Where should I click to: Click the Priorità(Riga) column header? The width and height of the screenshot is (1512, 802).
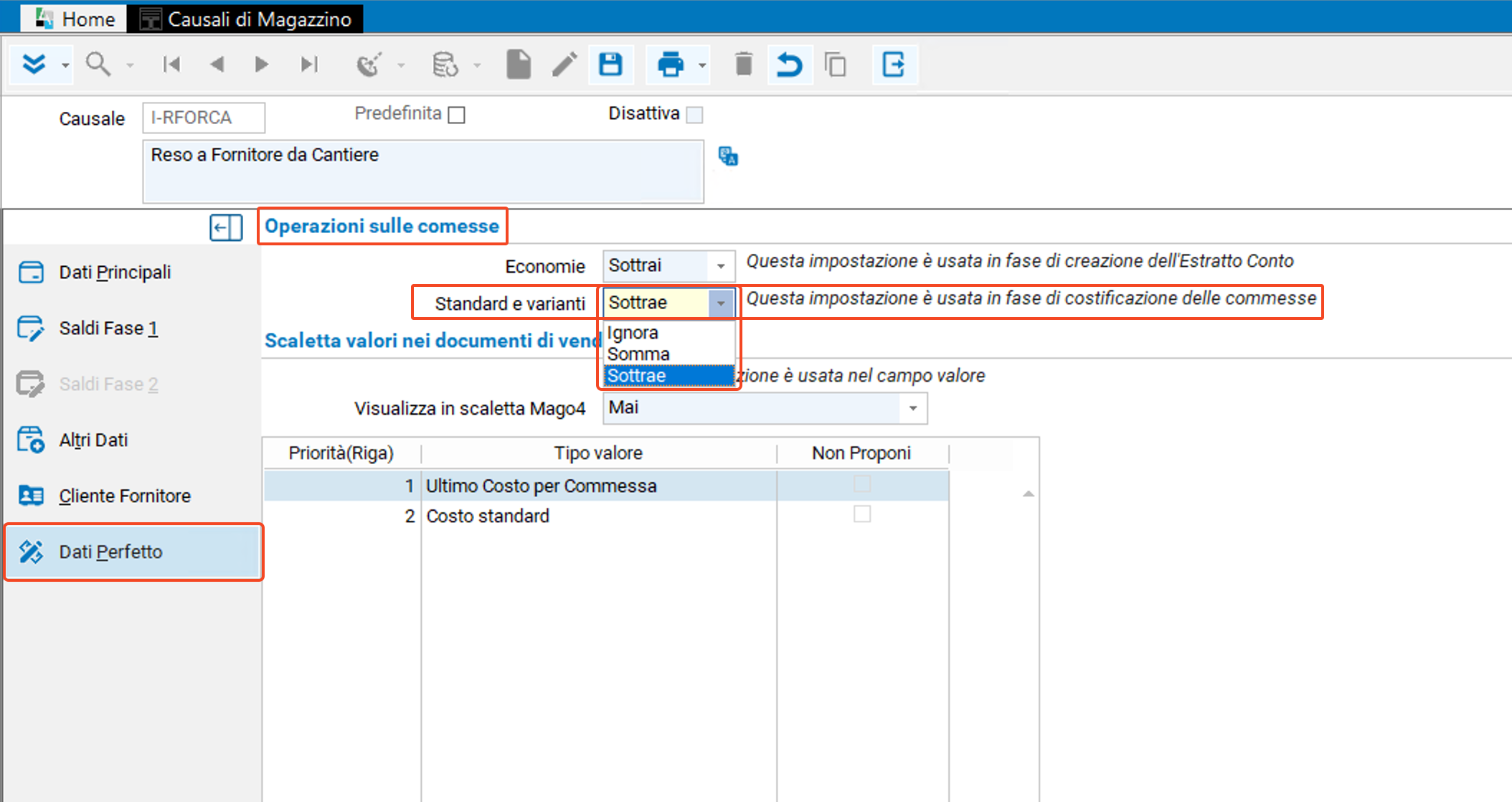[341, 453]
